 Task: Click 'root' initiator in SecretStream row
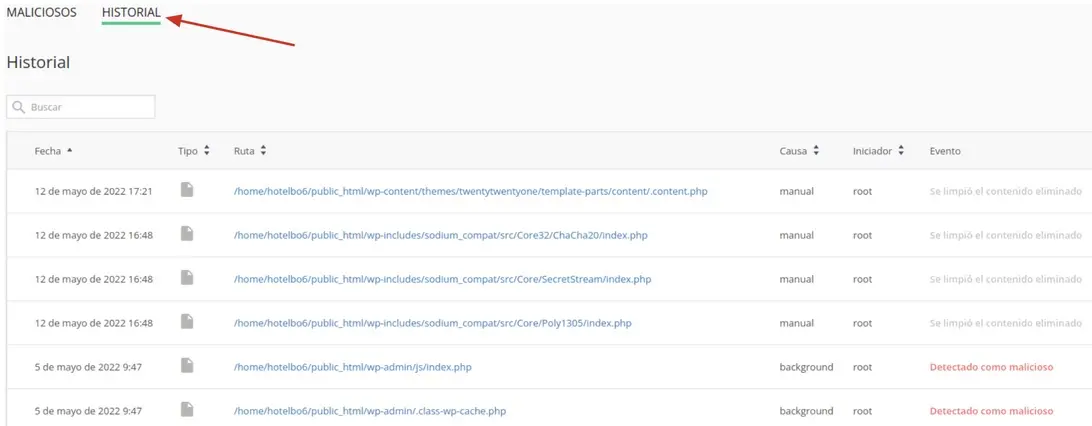click(x=862, y=279)
